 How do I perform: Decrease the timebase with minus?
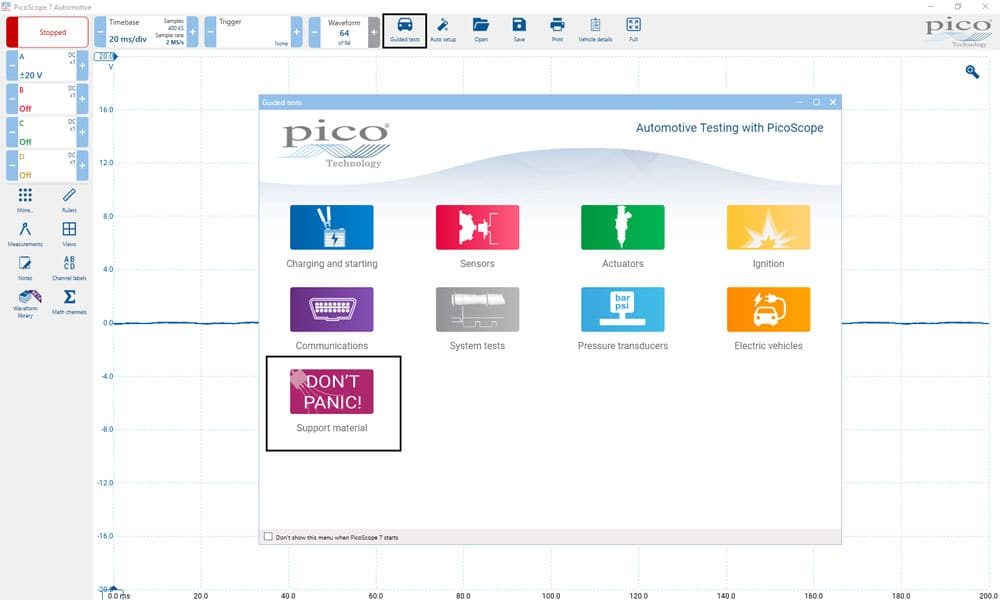[x=100, y=32]
